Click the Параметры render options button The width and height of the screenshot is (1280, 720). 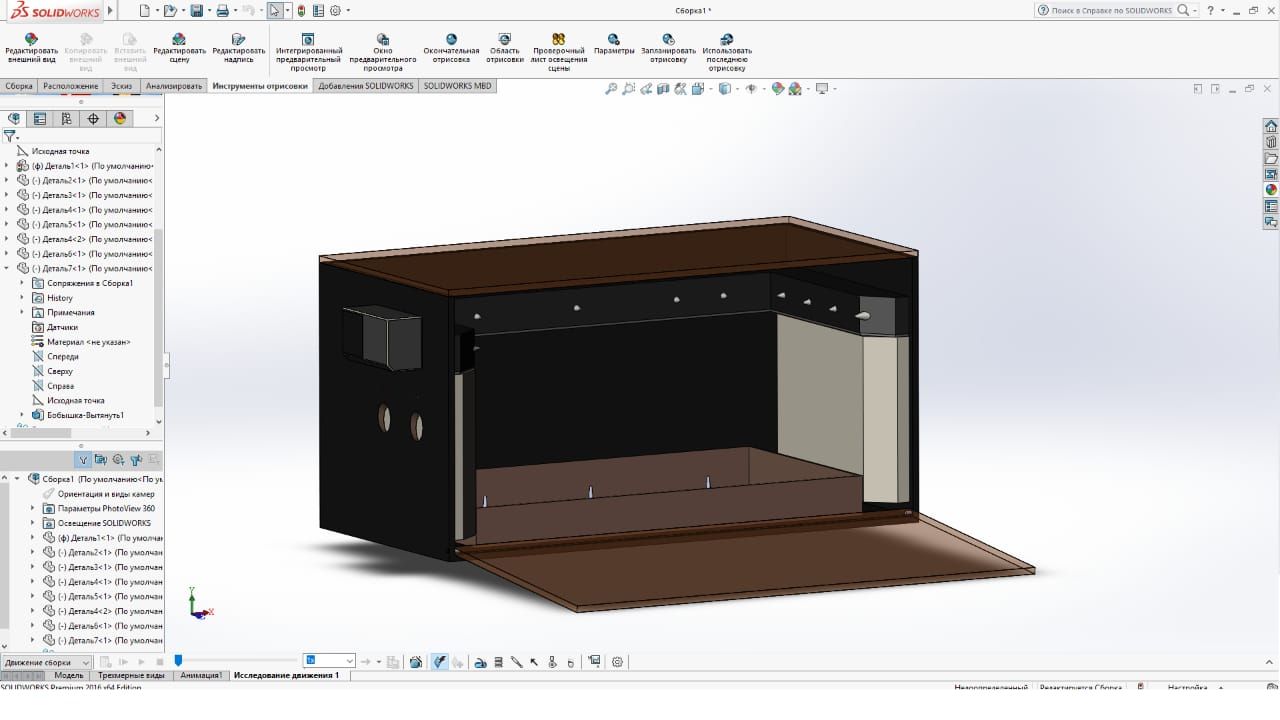614,40
